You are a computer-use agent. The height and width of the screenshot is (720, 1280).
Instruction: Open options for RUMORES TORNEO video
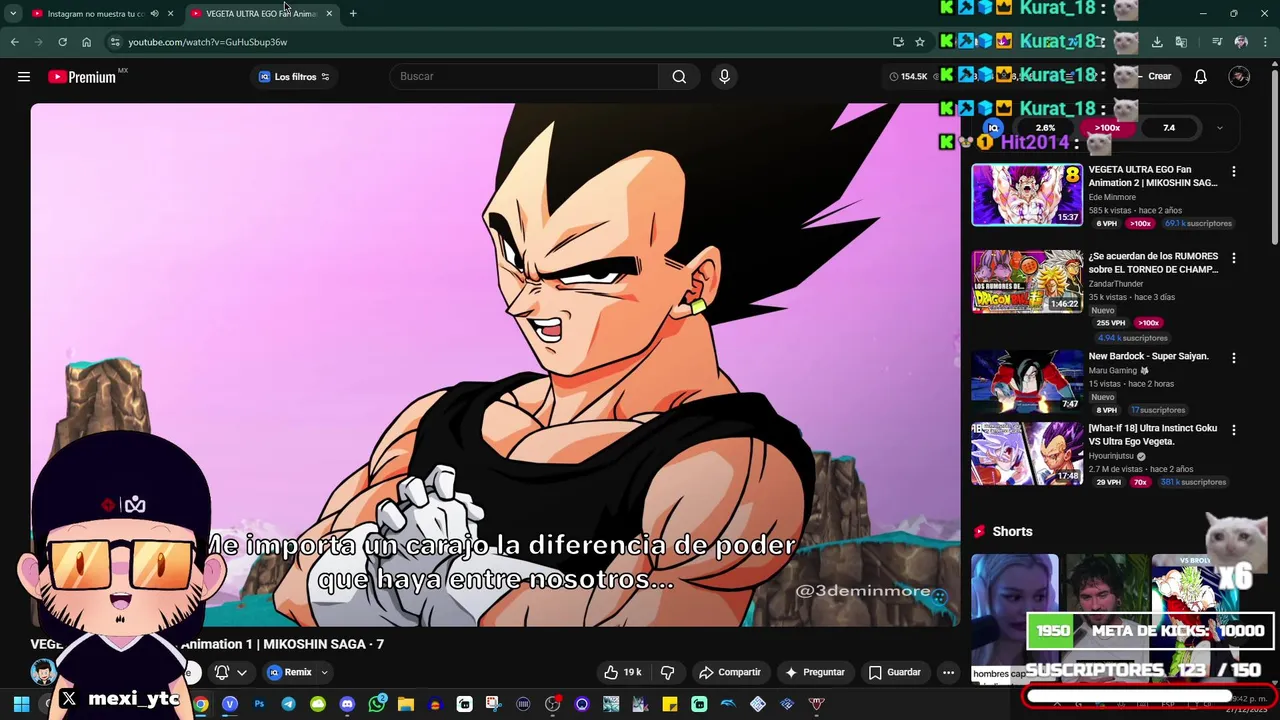pos(1234,258)
